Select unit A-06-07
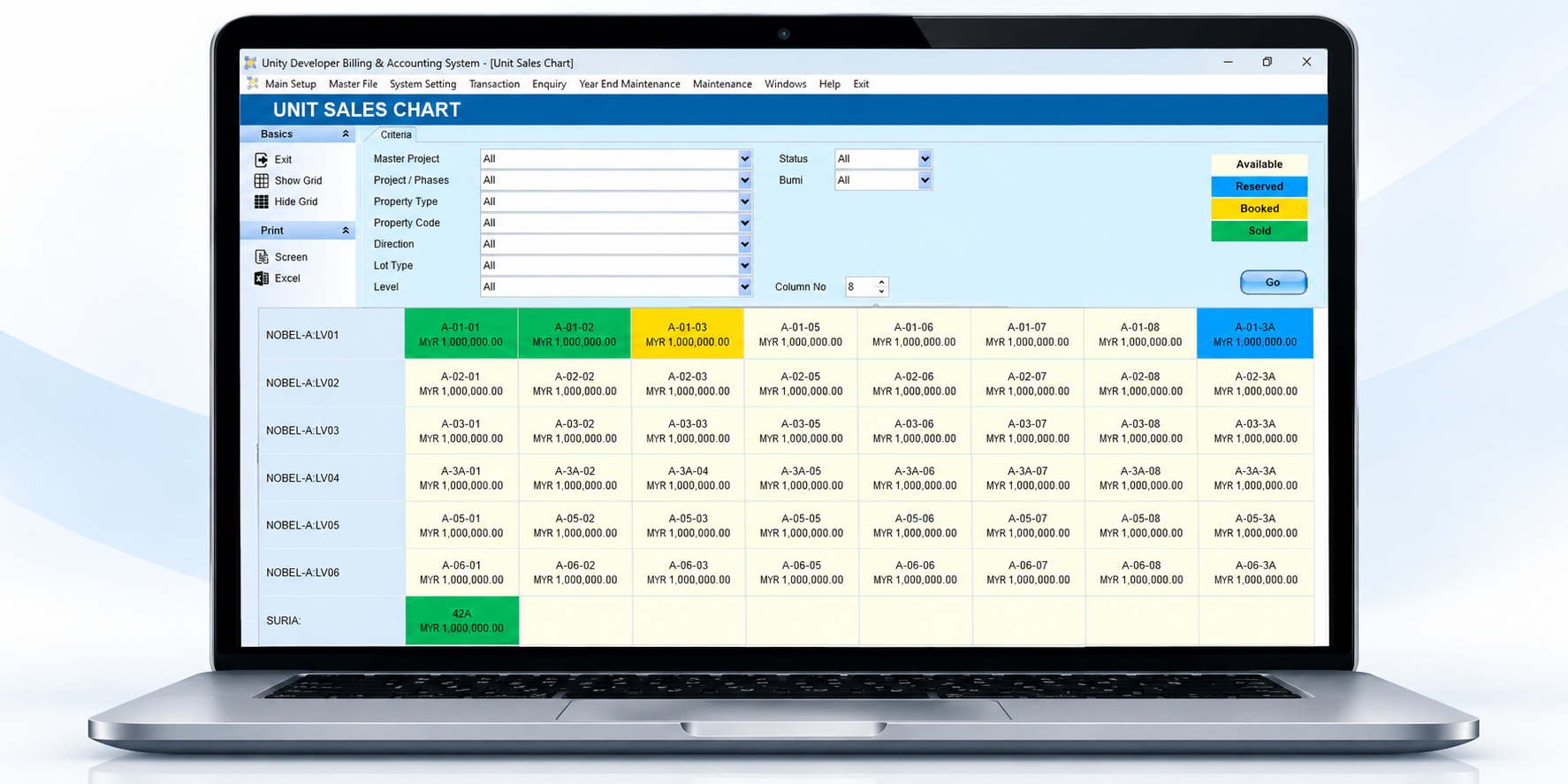 coord(1028,573)
